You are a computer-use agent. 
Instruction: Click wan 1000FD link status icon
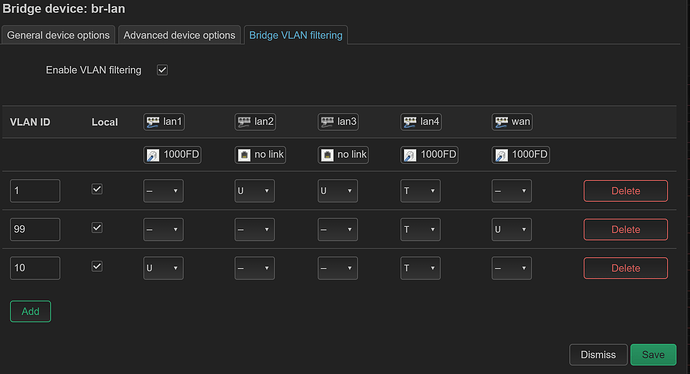(501, 155)
